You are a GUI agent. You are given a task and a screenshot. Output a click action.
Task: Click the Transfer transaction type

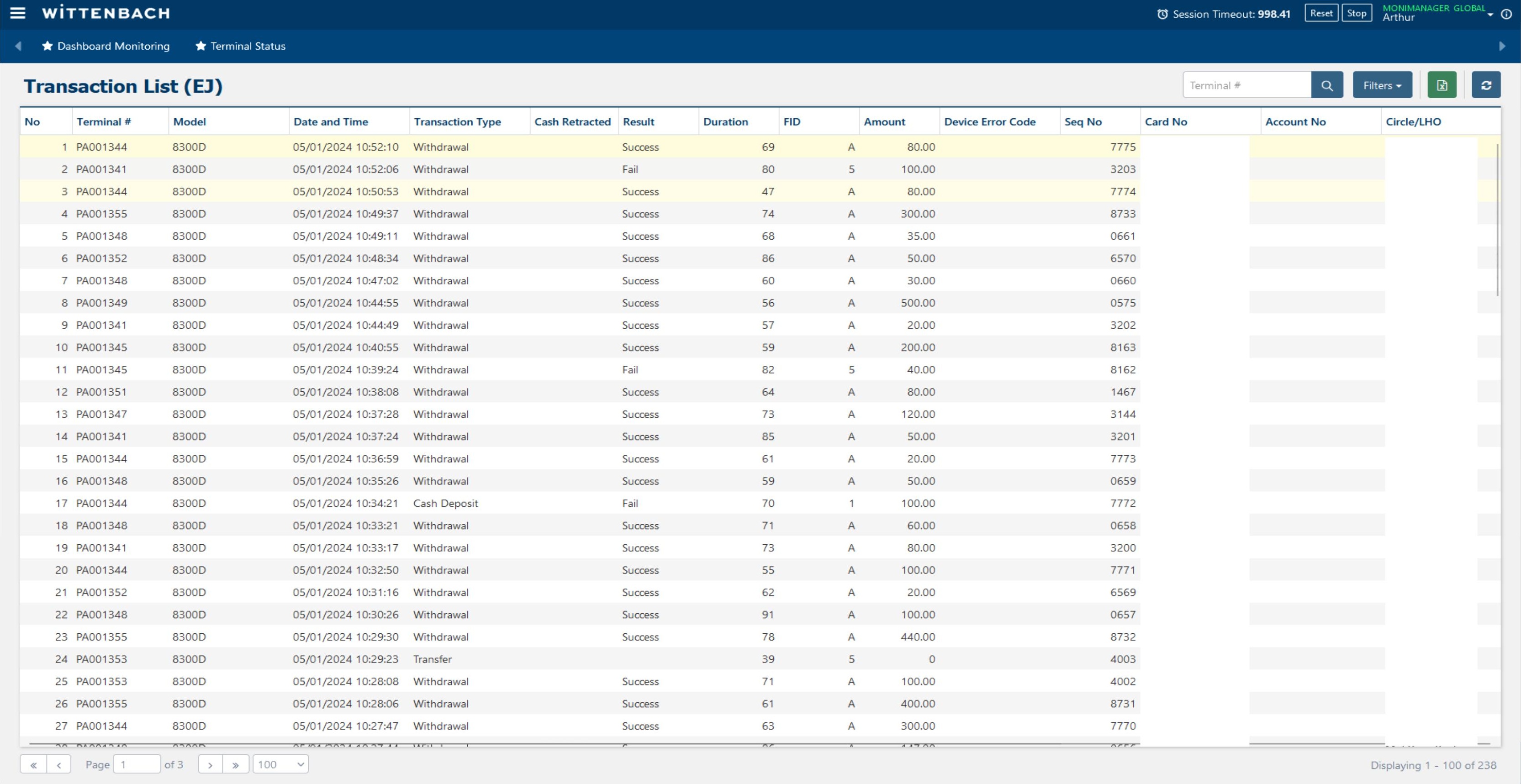point(432,659)
